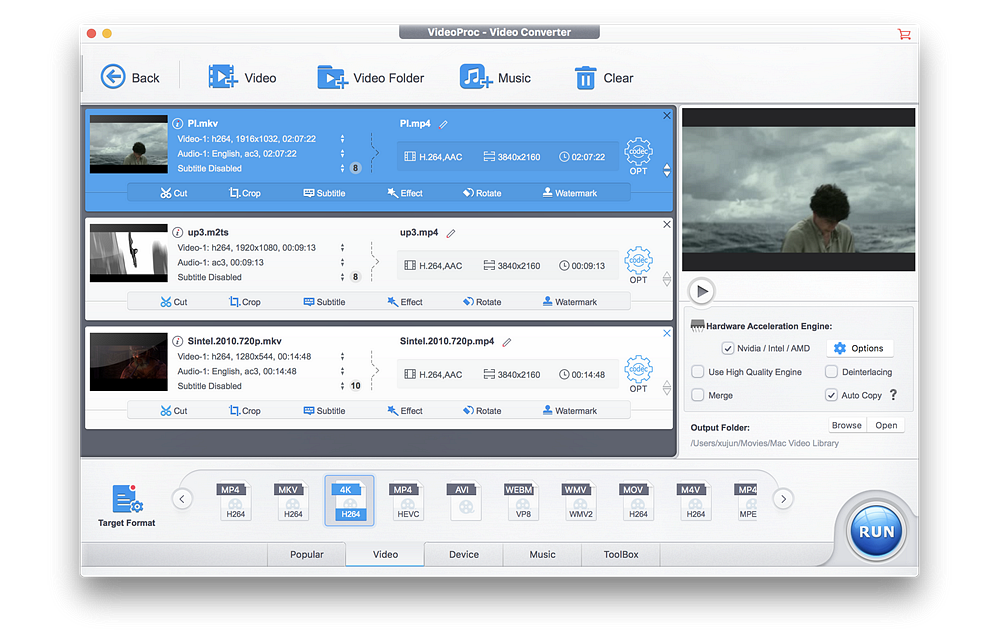Edit the Sintel.2010.720p.mp4 output name

tap(507, 342)
